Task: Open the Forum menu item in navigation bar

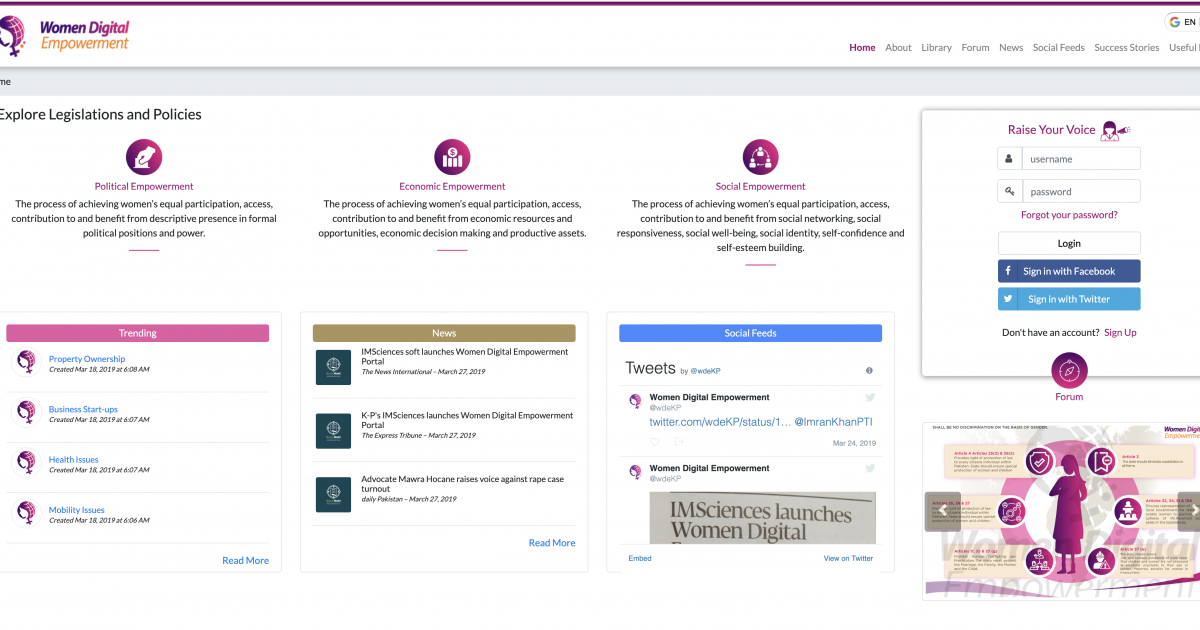Action: coord(975,48)
